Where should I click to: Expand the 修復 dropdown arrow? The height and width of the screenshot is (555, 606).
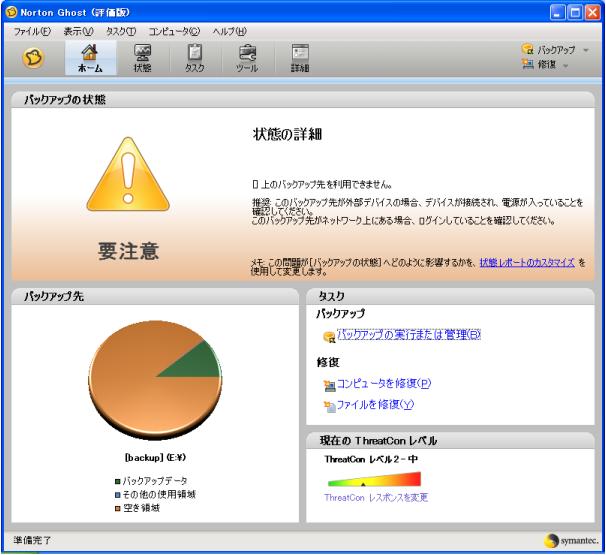pos(565,65)
